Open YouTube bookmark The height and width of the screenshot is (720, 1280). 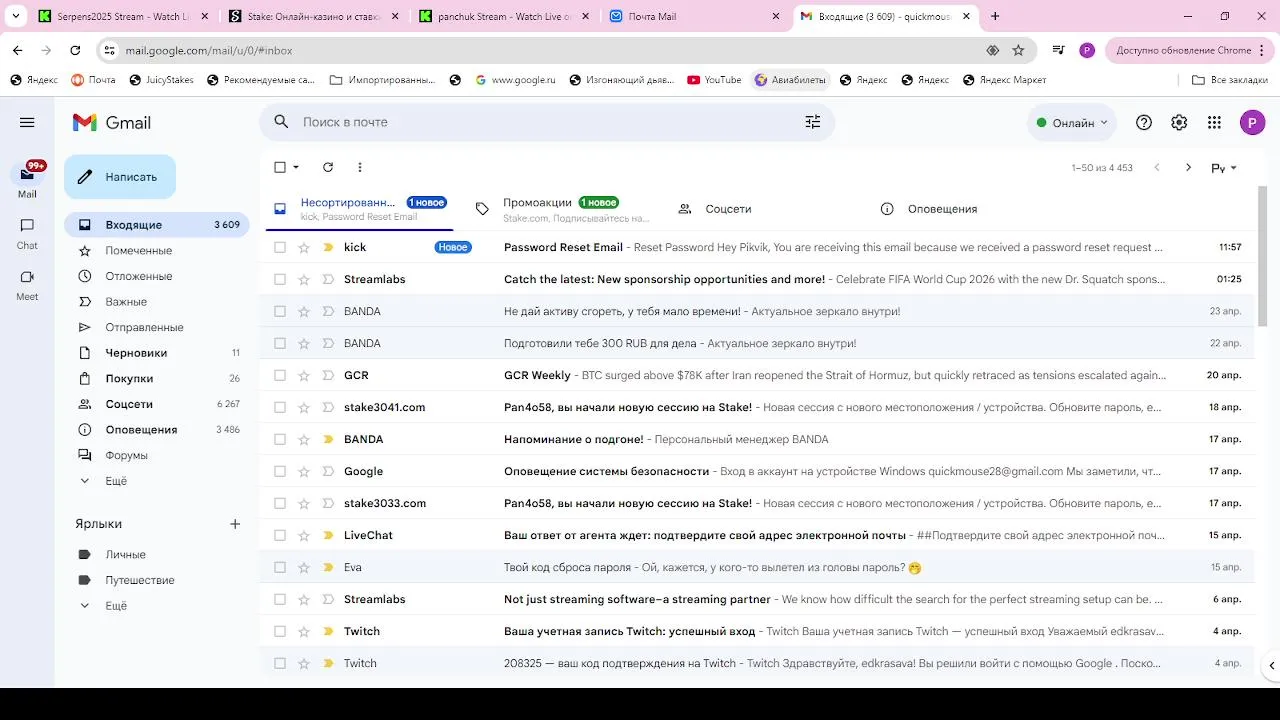714,80
